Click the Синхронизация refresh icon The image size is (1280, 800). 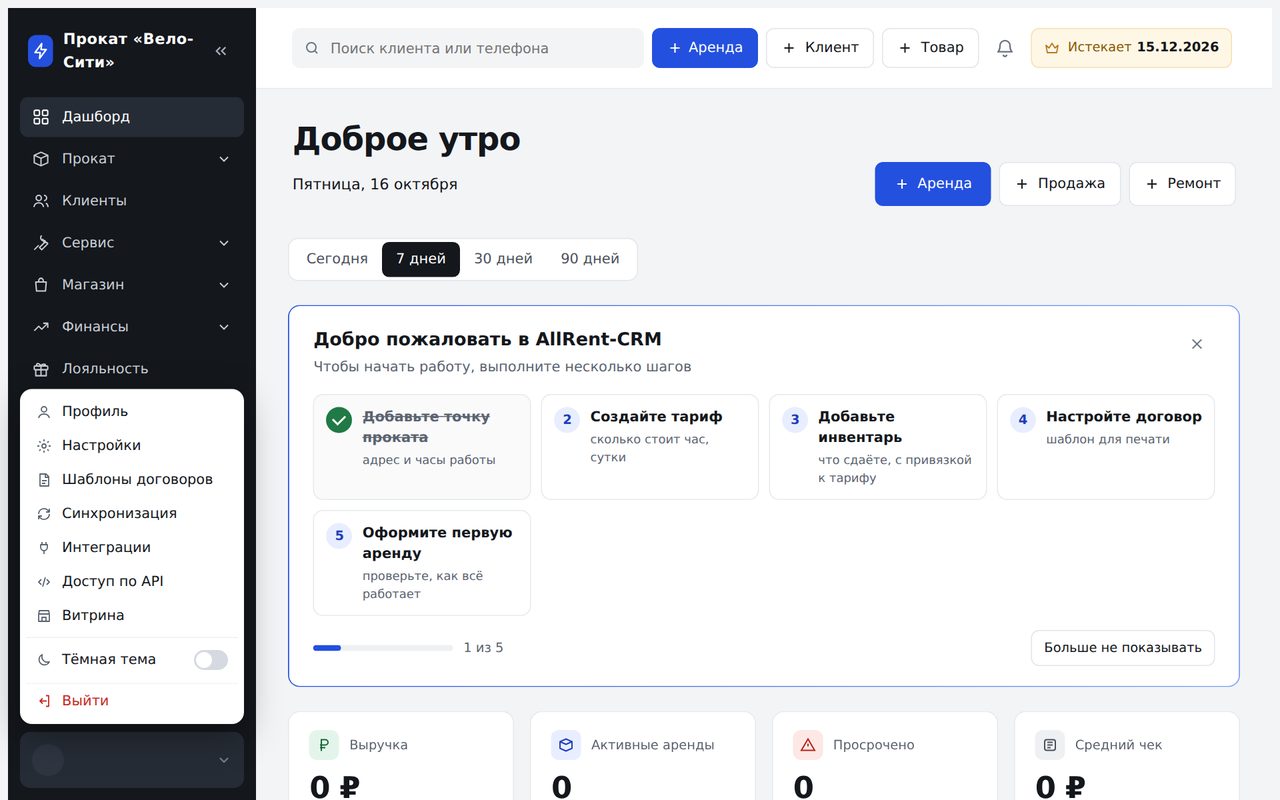click(44, 514)
